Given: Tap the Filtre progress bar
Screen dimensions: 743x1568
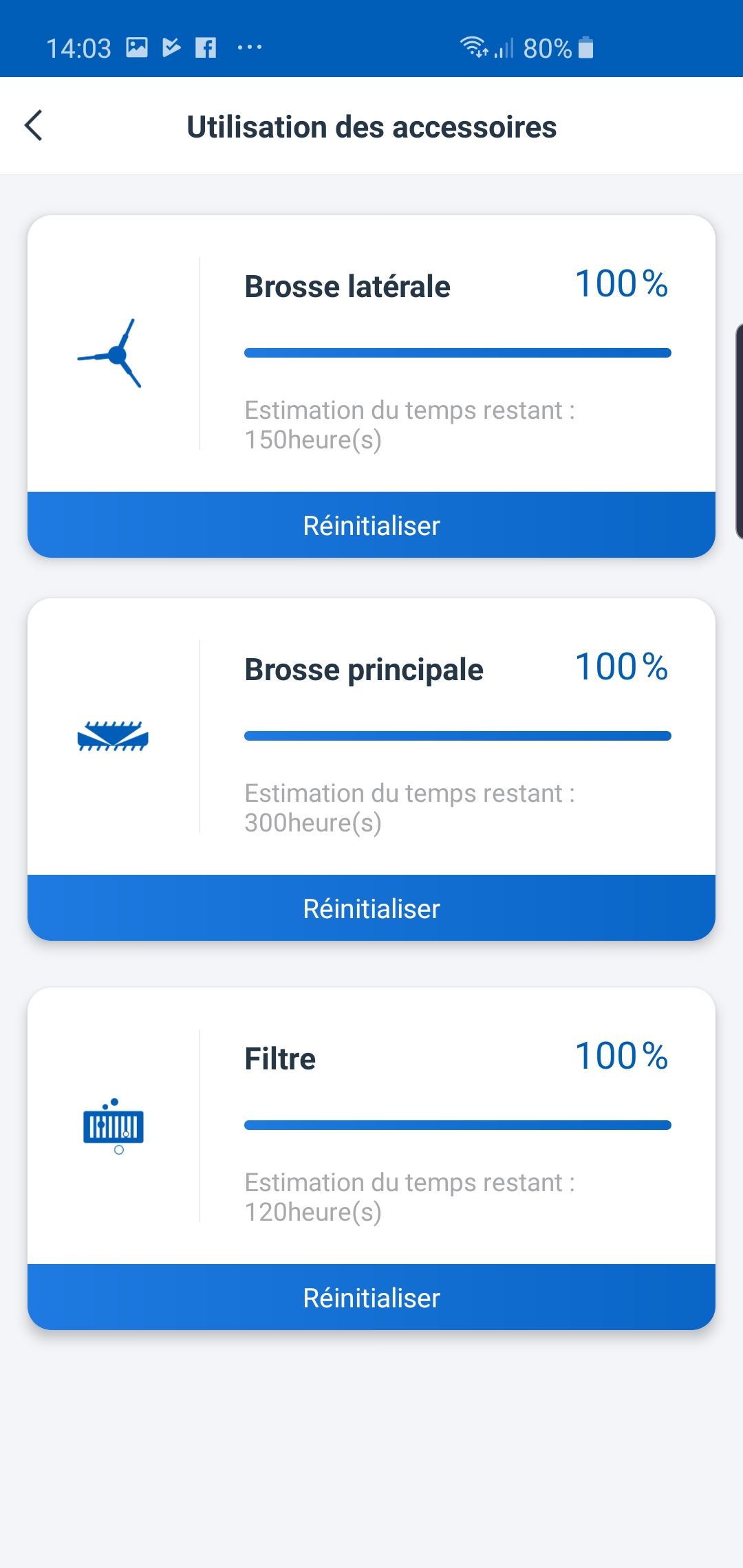Looking at the screenshot, I should [457, 1125].
